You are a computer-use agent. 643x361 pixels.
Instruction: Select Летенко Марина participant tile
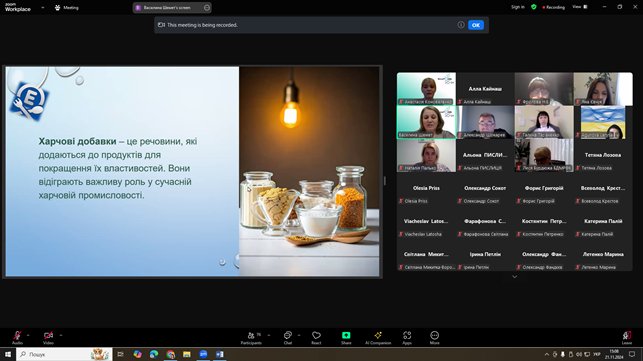point(603,254)
